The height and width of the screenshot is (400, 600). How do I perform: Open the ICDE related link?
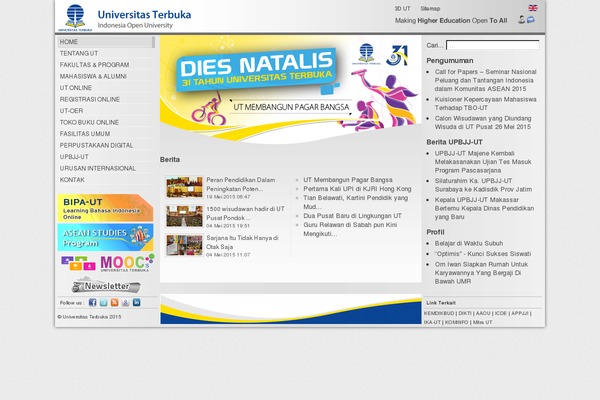(501, 313)
